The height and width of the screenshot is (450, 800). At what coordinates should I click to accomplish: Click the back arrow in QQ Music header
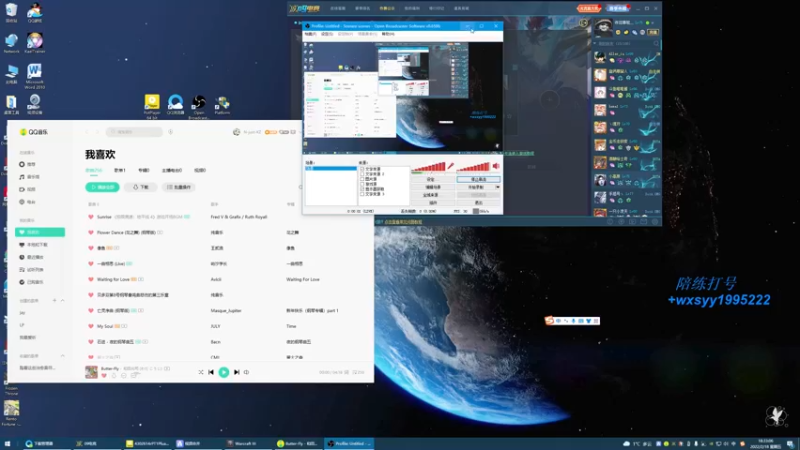pos(87,132)
